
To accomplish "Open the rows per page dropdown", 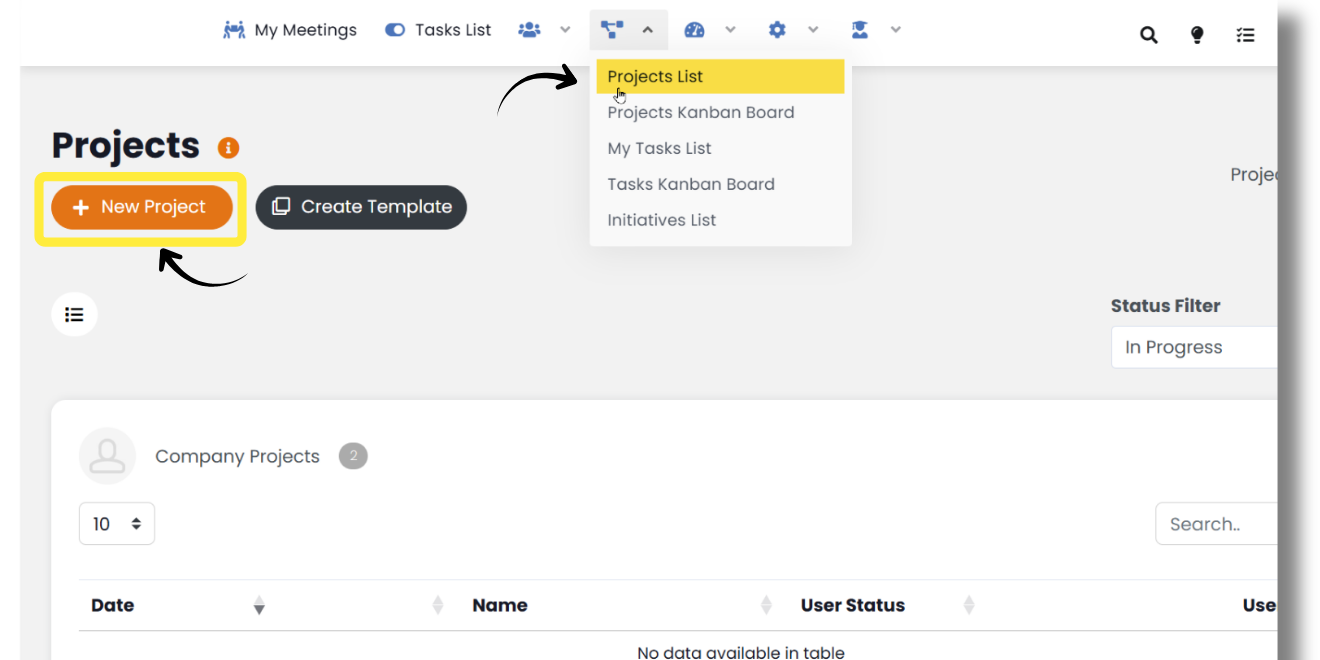I will (x=117, y=524).
